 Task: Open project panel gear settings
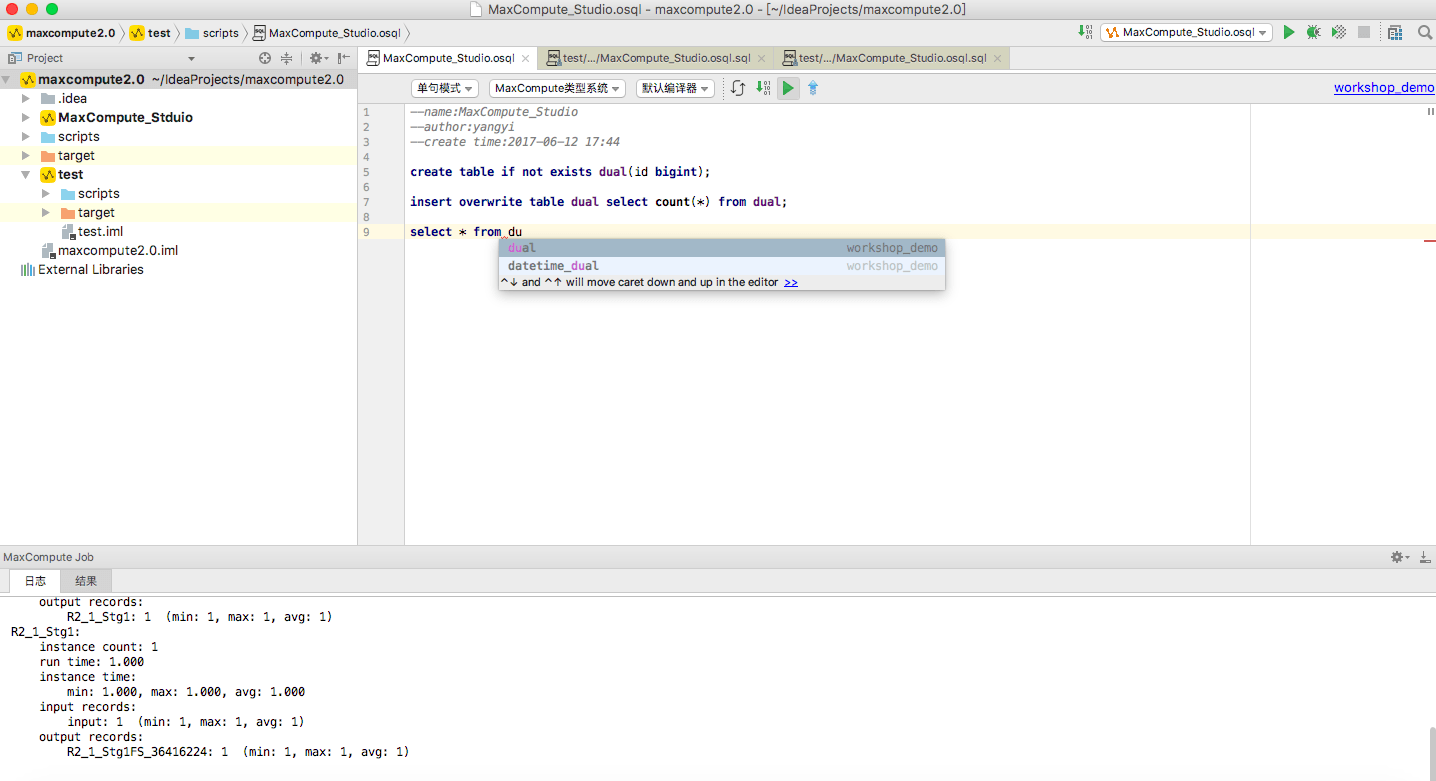click(317, 58)
